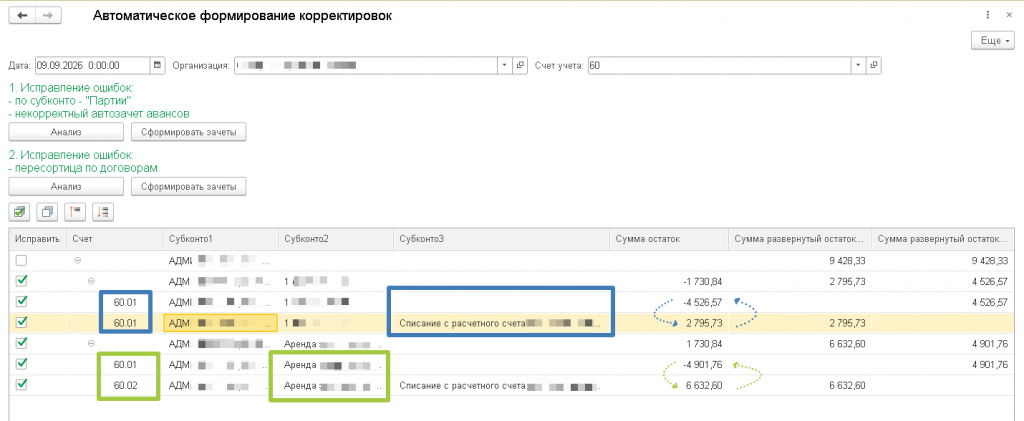The height and width of the screenshot is (421, 1024).
Task: Click Анализ under the first error section
Action: 66,132
